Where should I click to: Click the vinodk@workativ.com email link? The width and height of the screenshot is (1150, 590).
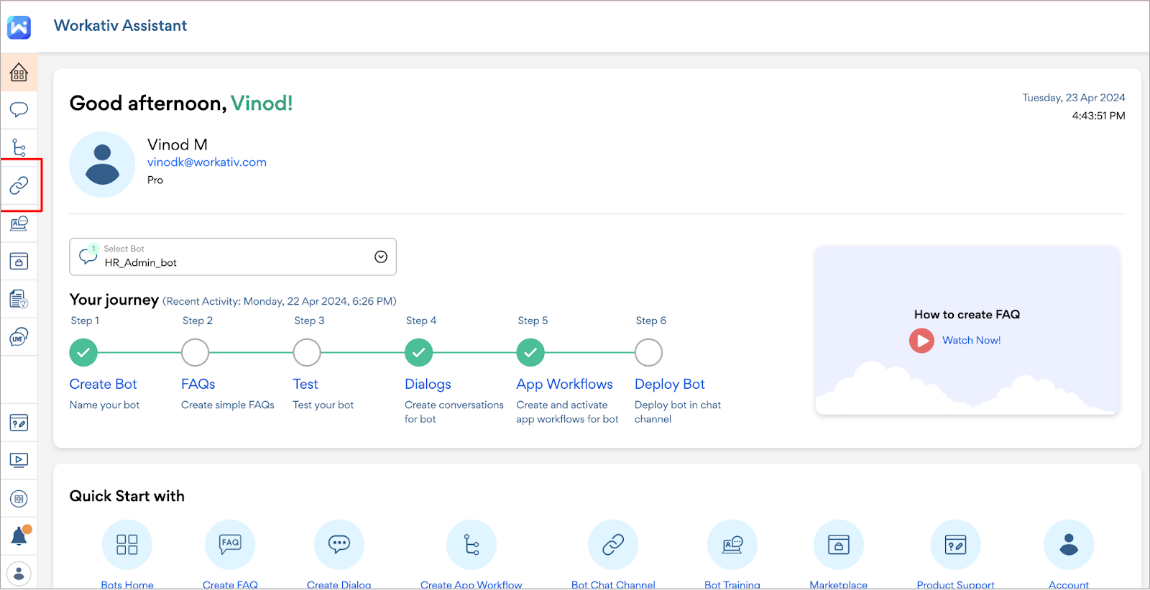click(x=207, y=162)
